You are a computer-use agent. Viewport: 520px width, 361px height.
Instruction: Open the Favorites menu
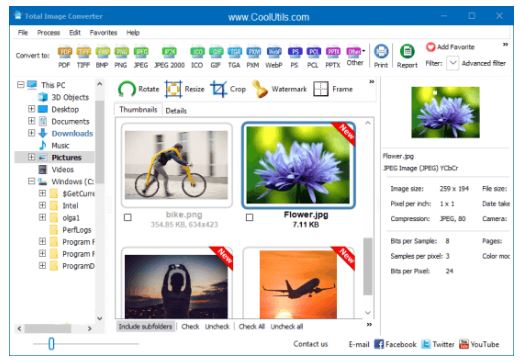coord(103,32)
